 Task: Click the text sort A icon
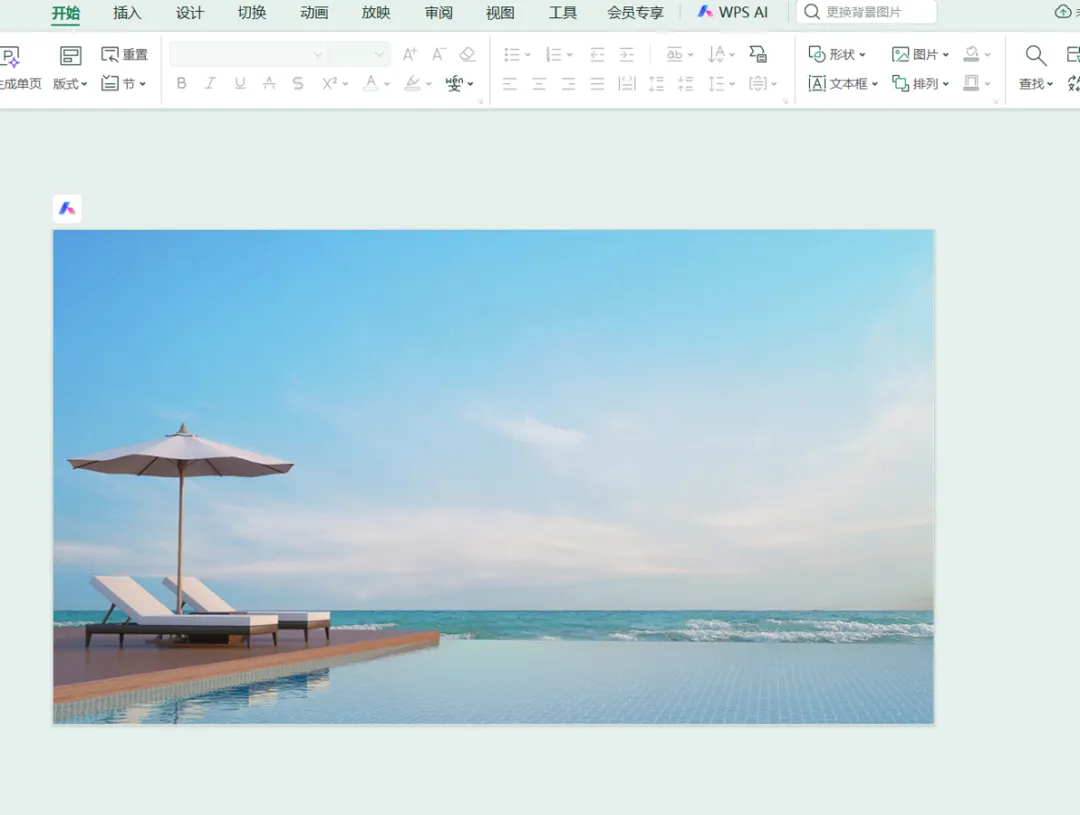(x=716, y=54)
